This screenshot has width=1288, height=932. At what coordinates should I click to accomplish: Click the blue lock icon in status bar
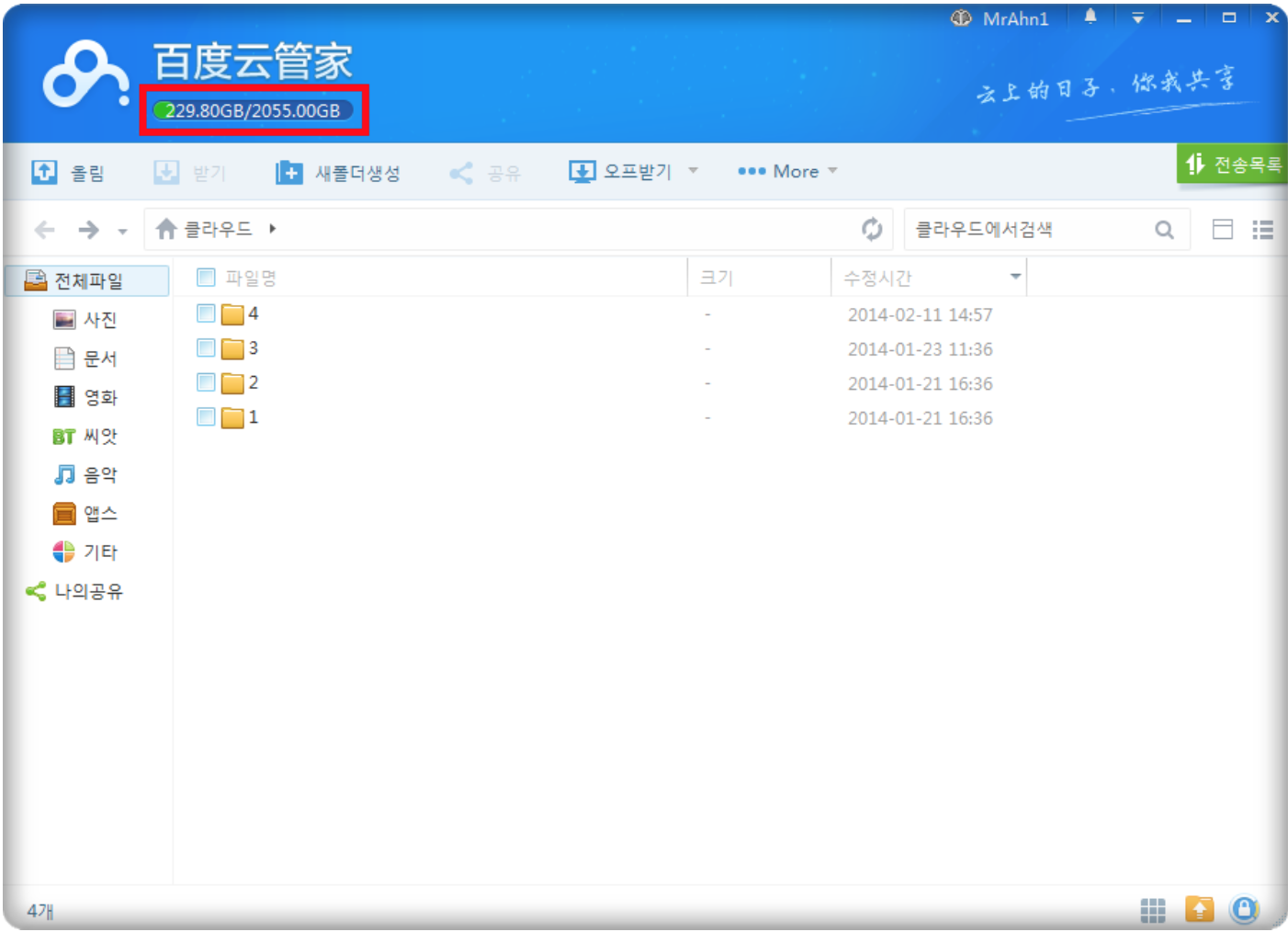pyautogui.click(x=1244, y=910)
